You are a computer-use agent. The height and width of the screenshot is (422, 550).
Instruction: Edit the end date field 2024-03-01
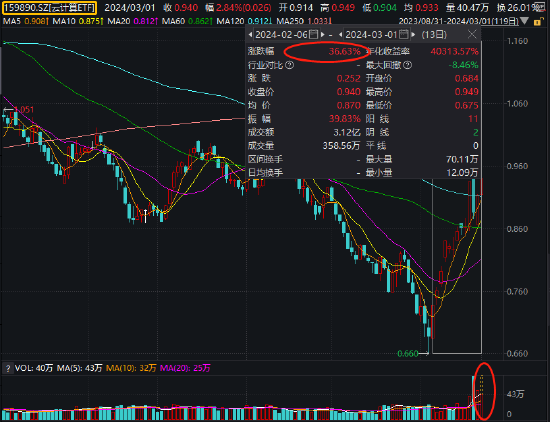pyautogui.click(x=371, y=35)
